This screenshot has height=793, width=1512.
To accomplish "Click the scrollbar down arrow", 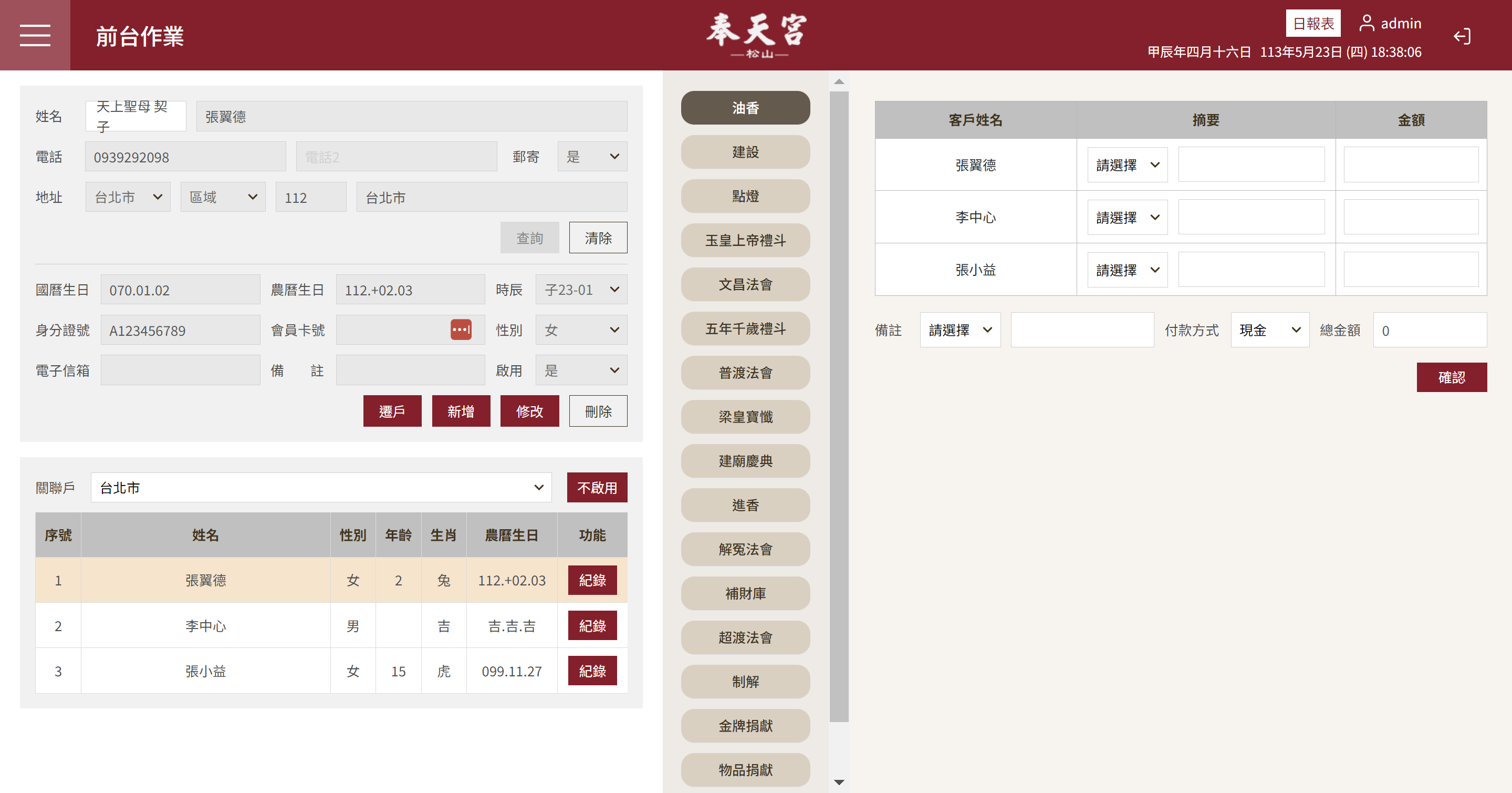I will (839, 782).
